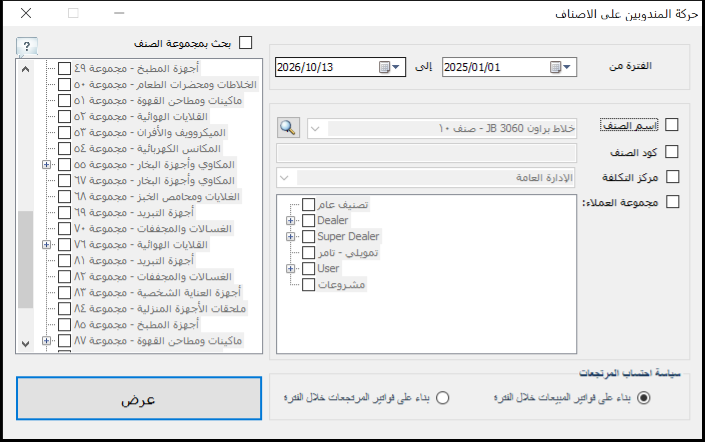
Task: Open the from-date 2025/01/01 dropdown arrow
Action: (x=567, y=67)
